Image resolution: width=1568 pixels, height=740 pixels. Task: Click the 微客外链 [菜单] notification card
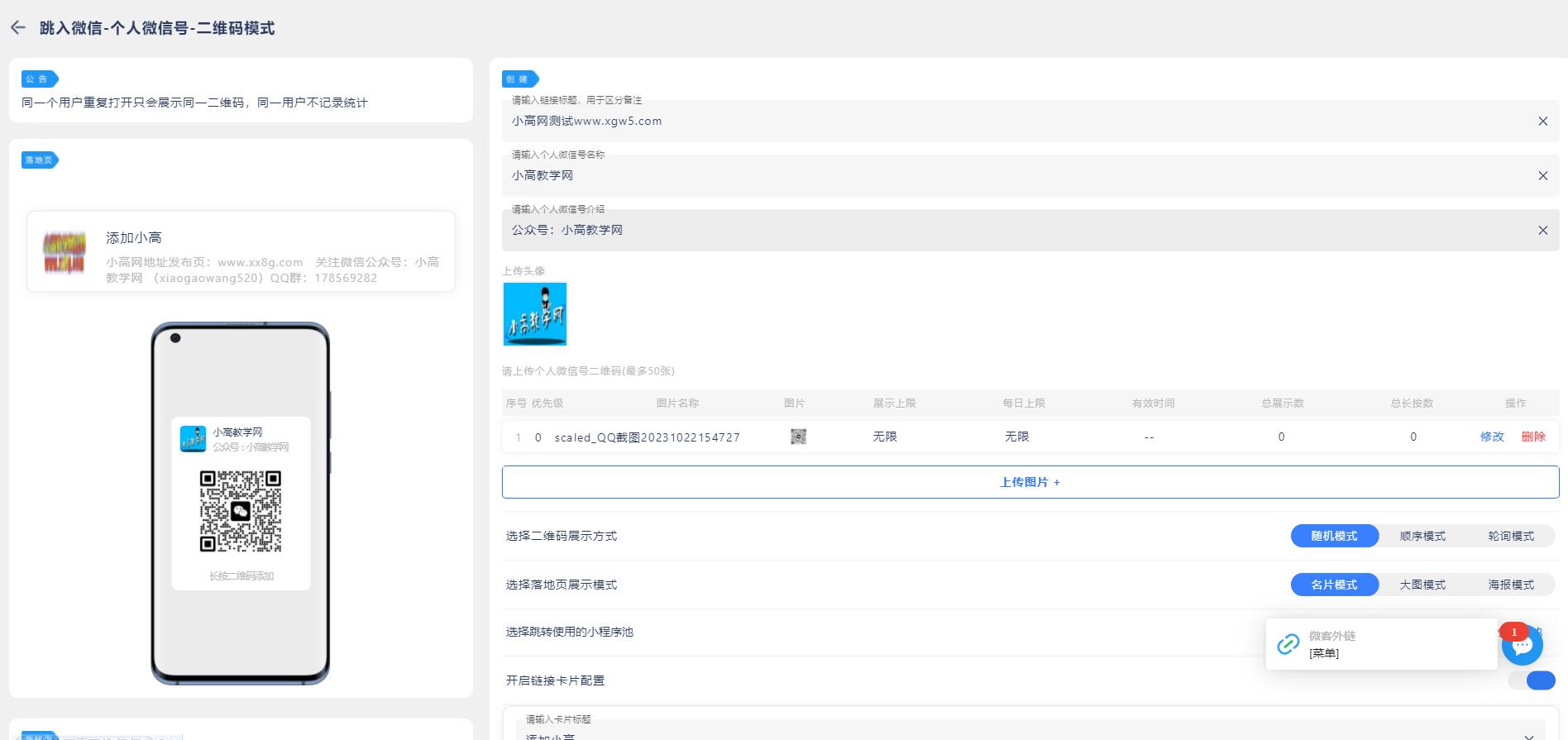coord(1382,644)
